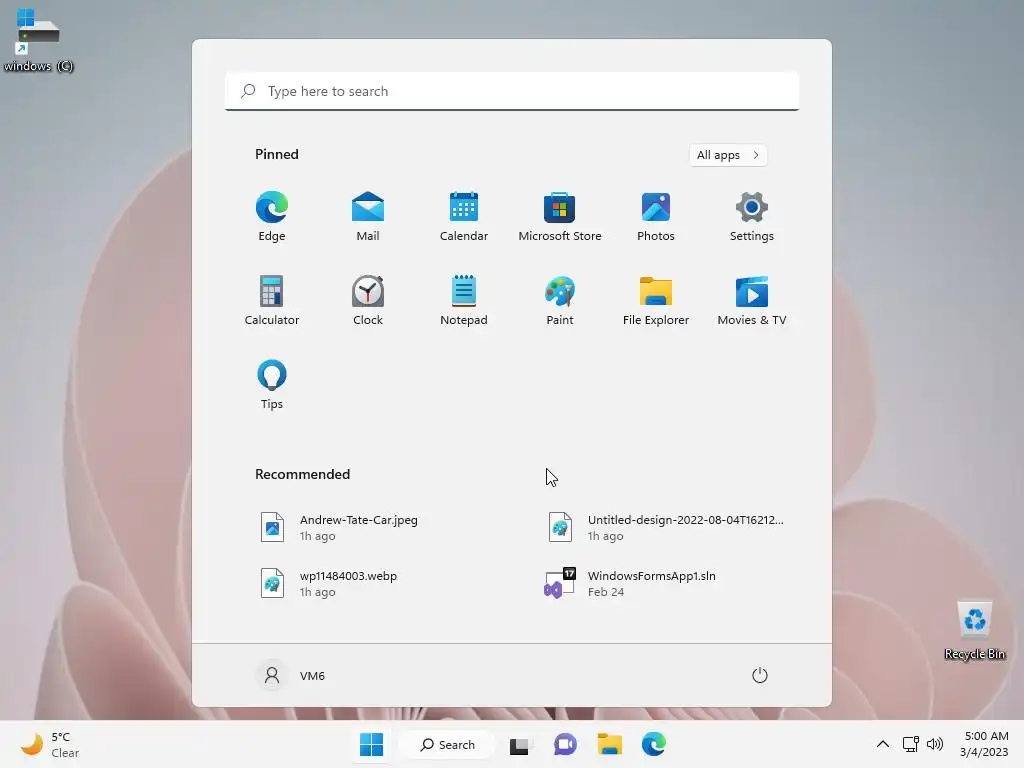
Task: Open the weather widget showing 5°C Clear
Action: [50, 744]
